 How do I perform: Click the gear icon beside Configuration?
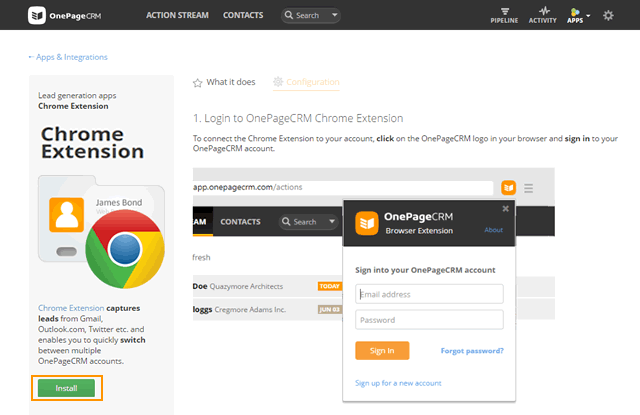click(x=278, y=82)
